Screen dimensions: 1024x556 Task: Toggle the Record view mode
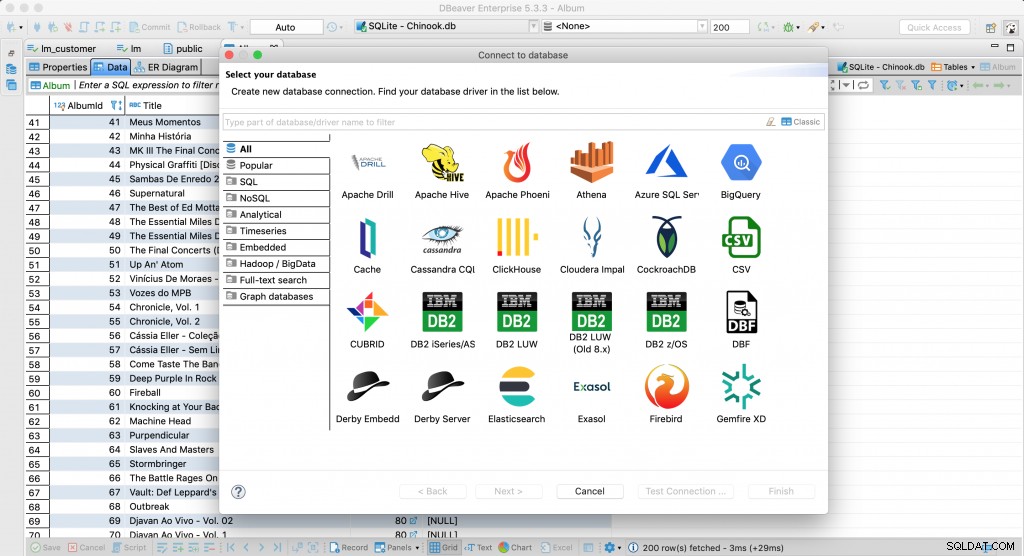(x=349, y=548)
